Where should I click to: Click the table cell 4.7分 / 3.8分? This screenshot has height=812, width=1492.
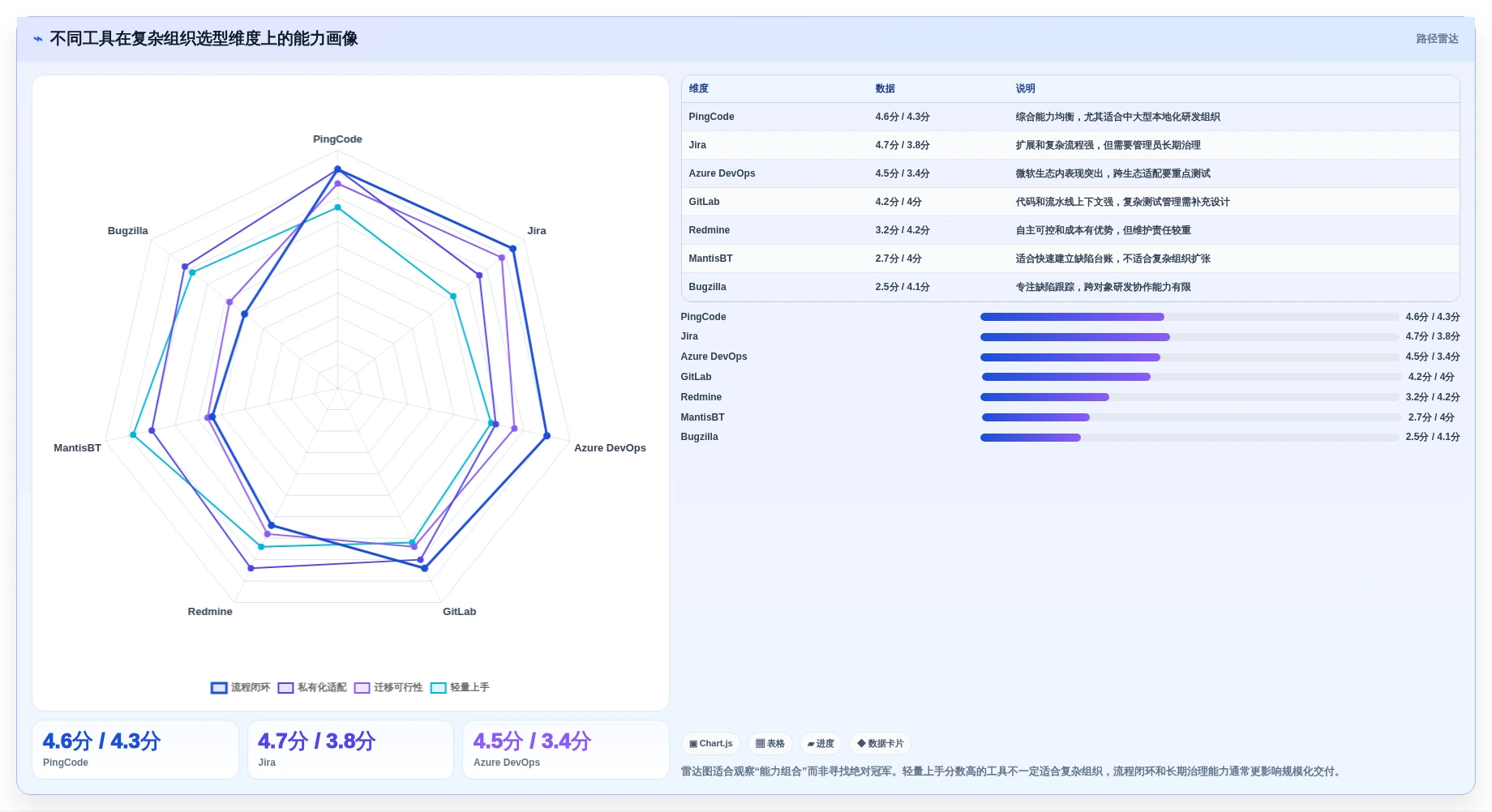[902, 145]
